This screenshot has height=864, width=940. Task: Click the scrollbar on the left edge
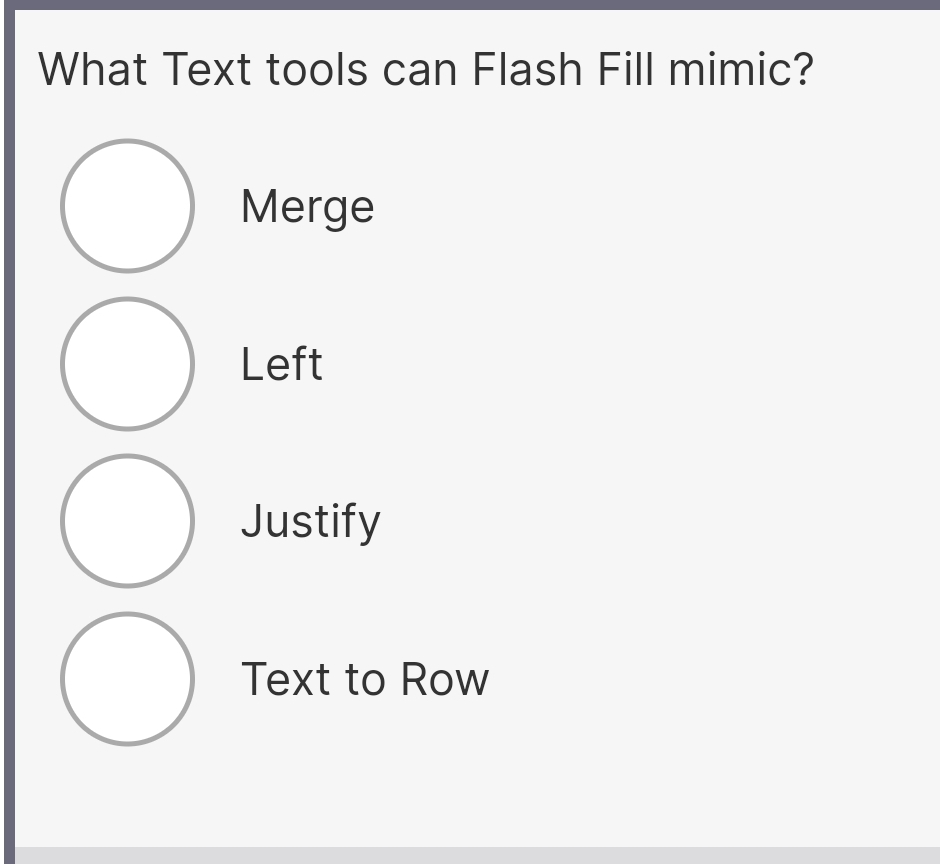tap(7, 430)
